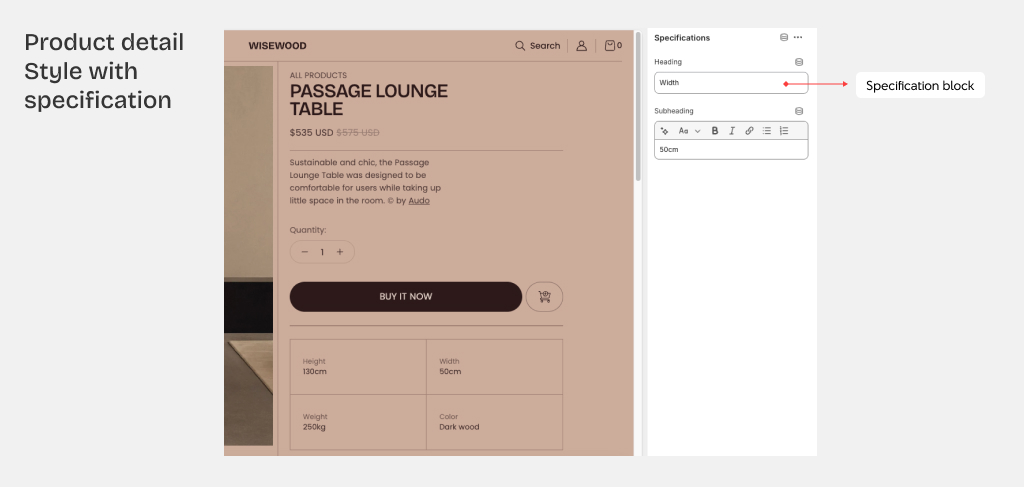This screenshot has height=487, width=1024.
Task: Increase quantity with plus button
Action: [x=340, y=252]
